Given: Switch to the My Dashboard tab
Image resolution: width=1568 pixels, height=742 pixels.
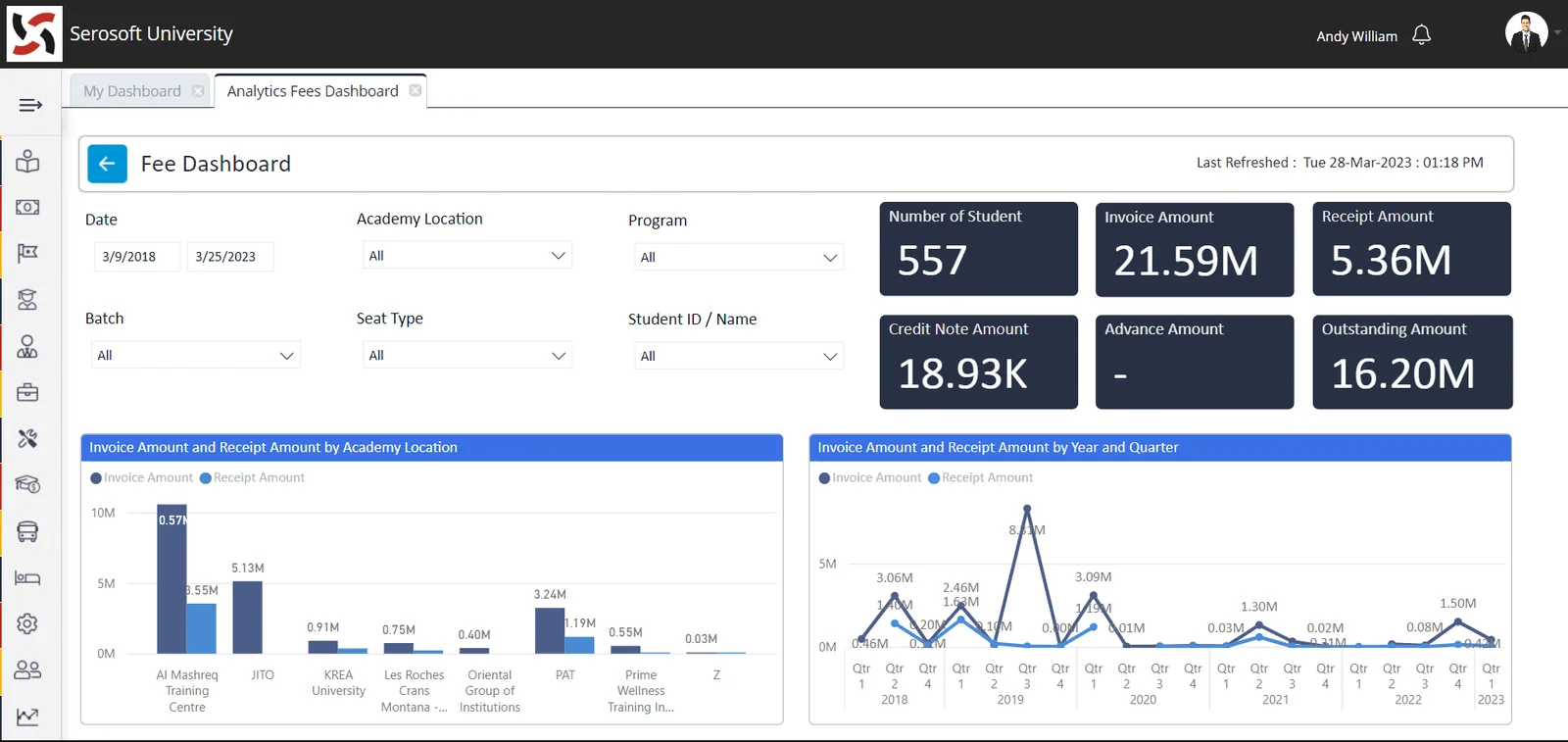Looking at the screenshot, I should click(132, 91).
